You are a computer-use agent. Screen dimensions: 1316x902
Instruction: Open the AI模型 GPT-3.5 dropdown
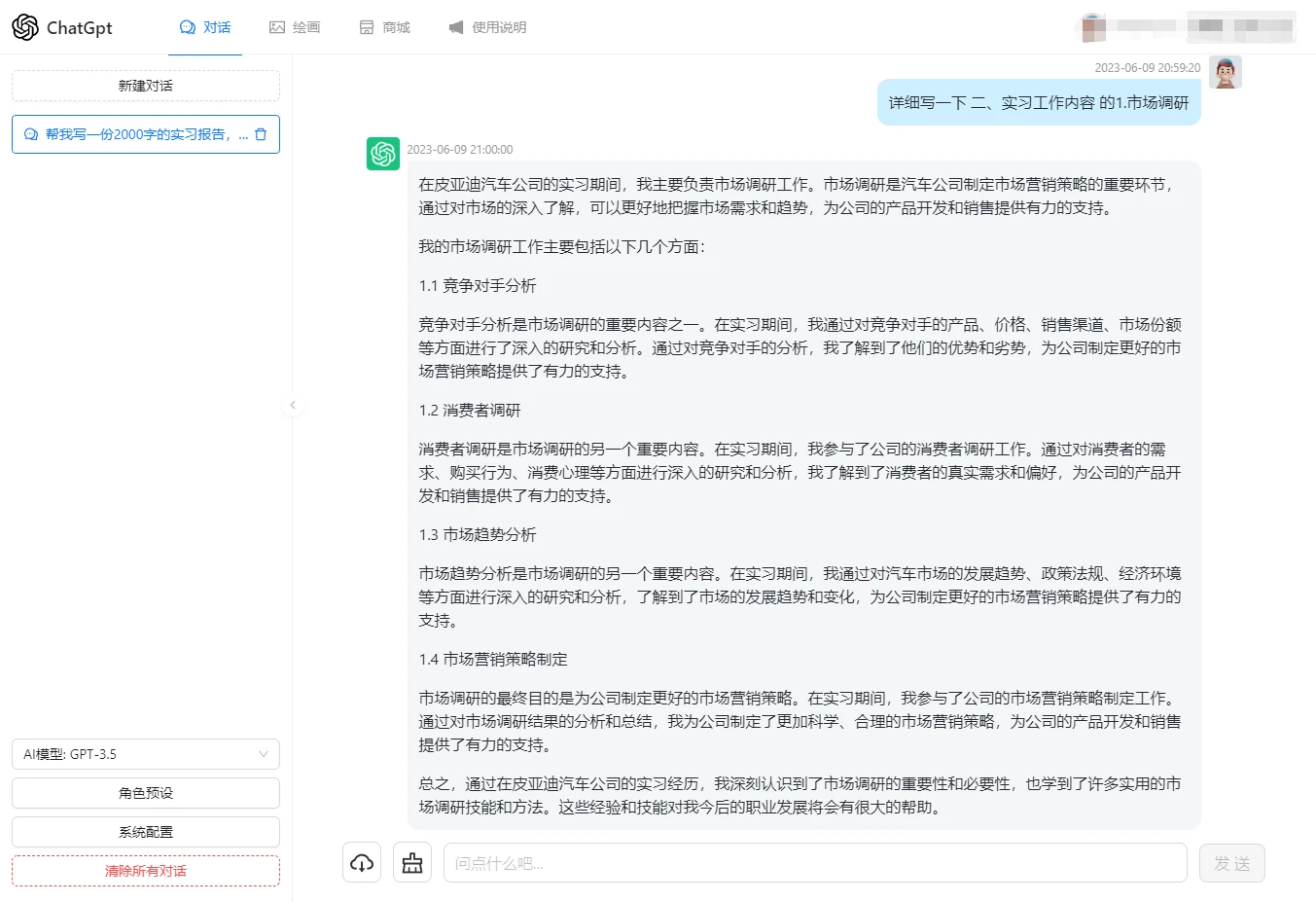tap(146, 754)
